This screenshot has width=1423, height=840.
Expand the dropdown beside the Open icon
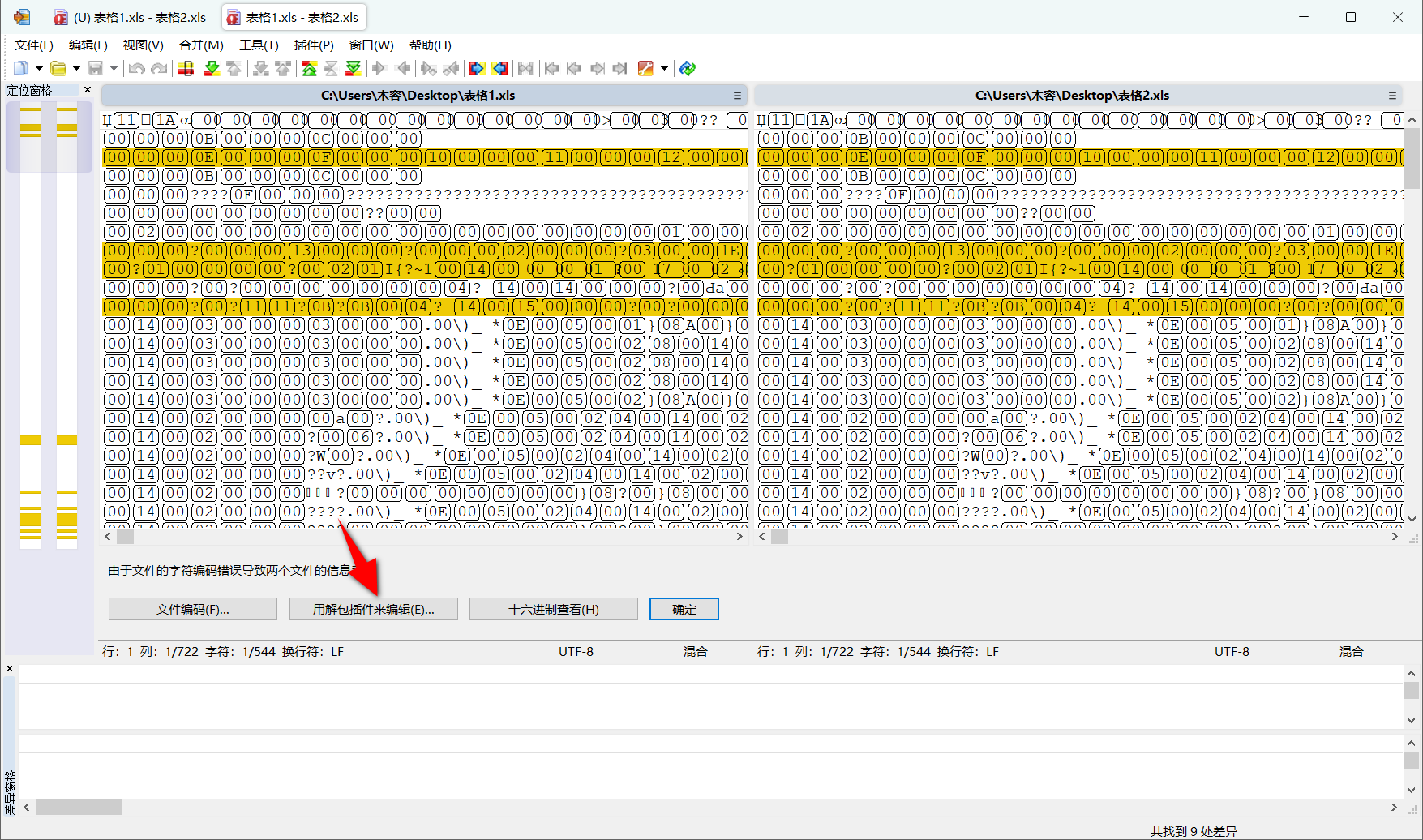point(75,69)
